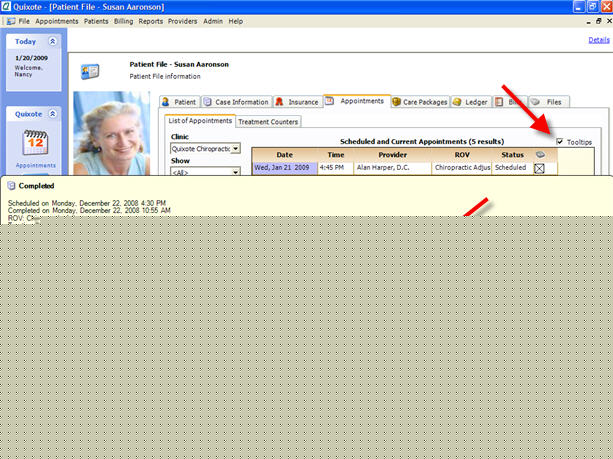Collapse the Today sidebar panel
613x459 pixels.
(x=52, y=41)
